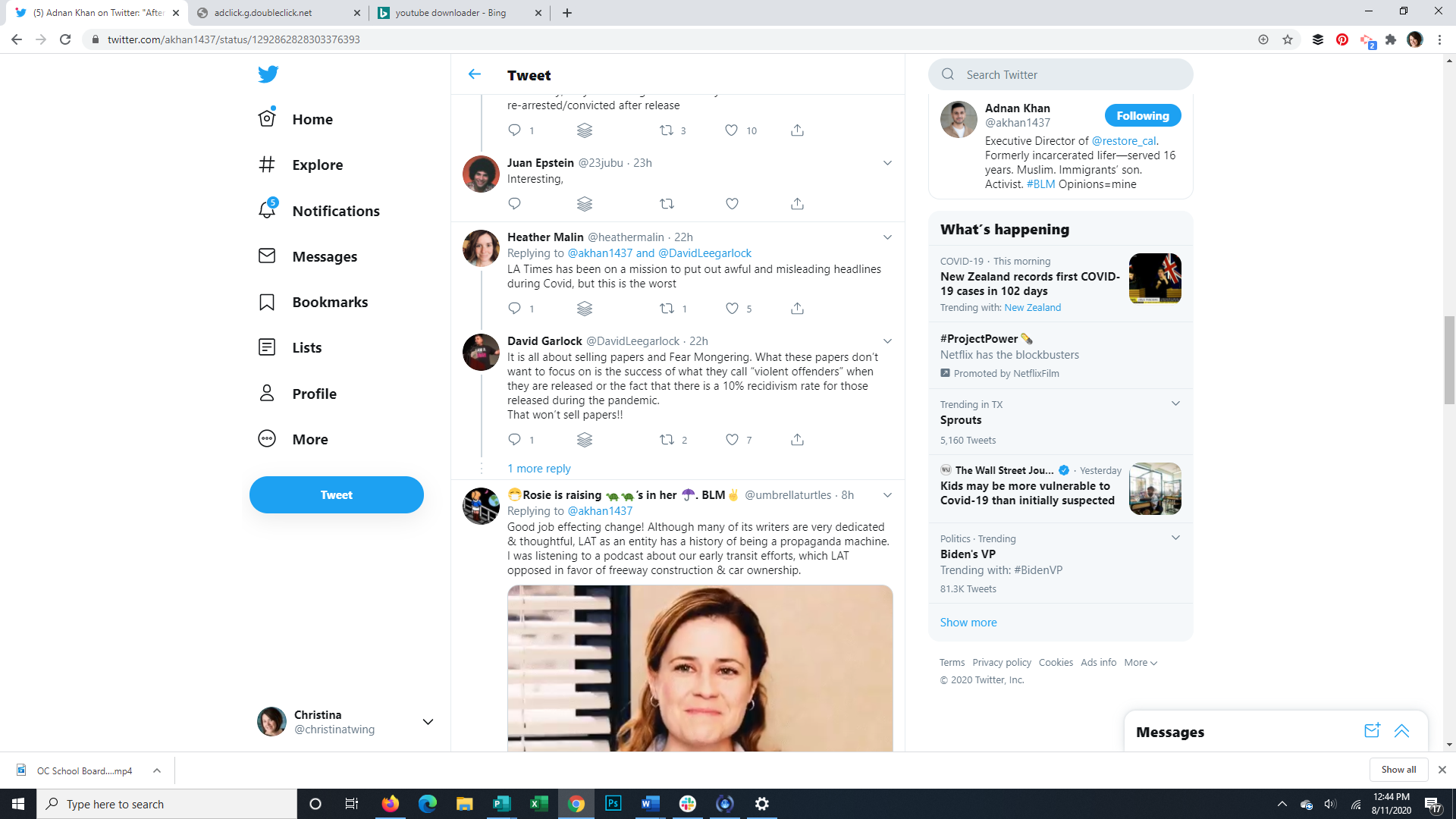Click the blue Tweet button
Image resolution: width=1456 pixels, height=819 pixels.
(336, 494)
